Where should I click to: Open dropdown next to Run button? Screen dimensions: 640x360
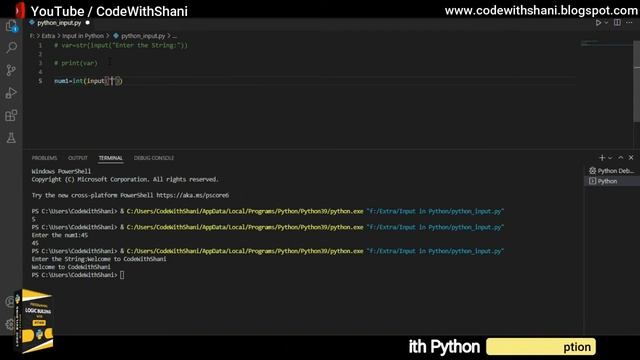click(x=606, y=23)
